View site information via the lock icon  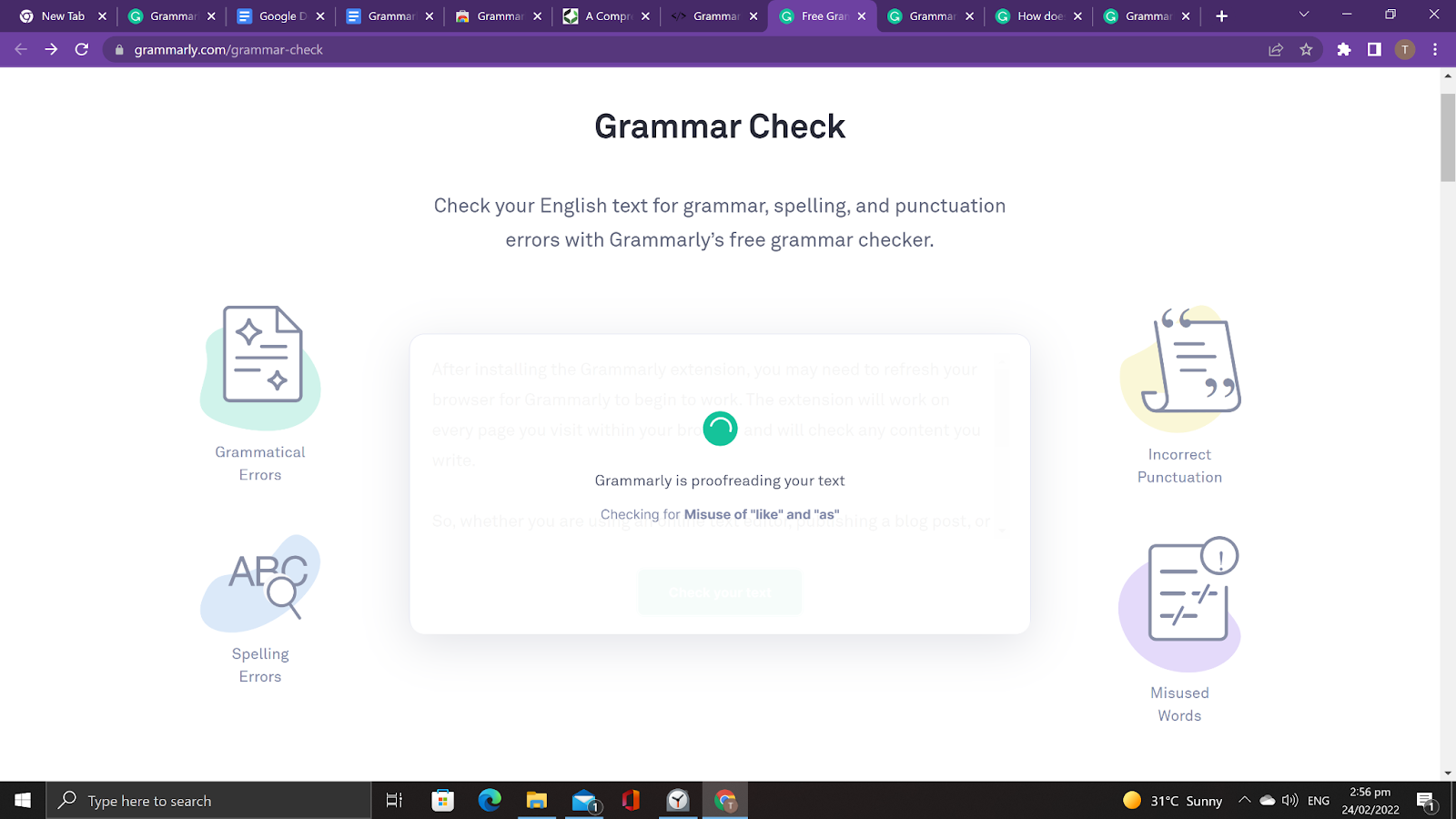coord(119,50)
